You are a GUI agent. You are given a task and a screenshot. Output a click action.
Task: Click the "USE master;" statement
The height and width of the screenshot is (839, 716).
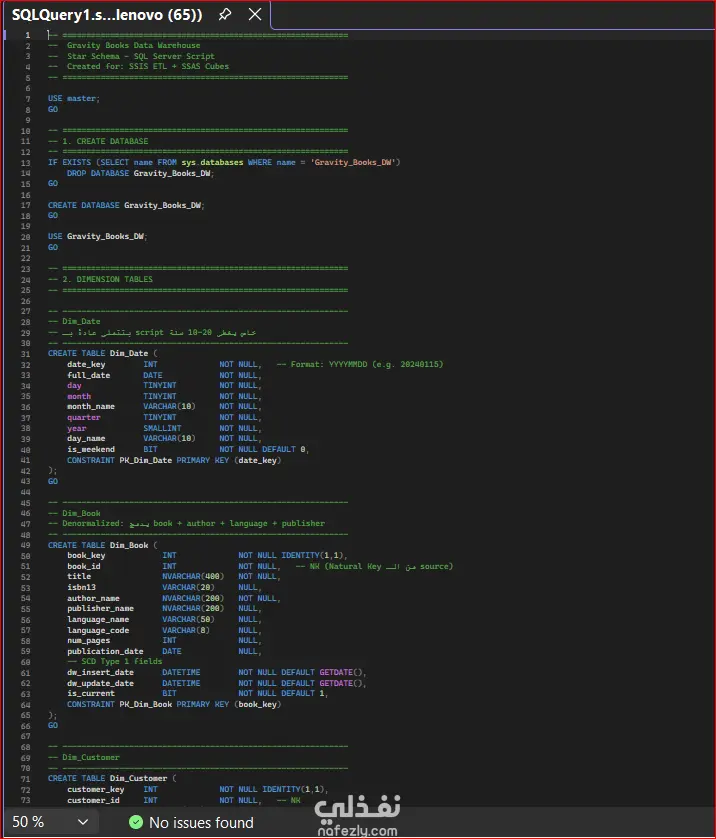tap(74, 98)
